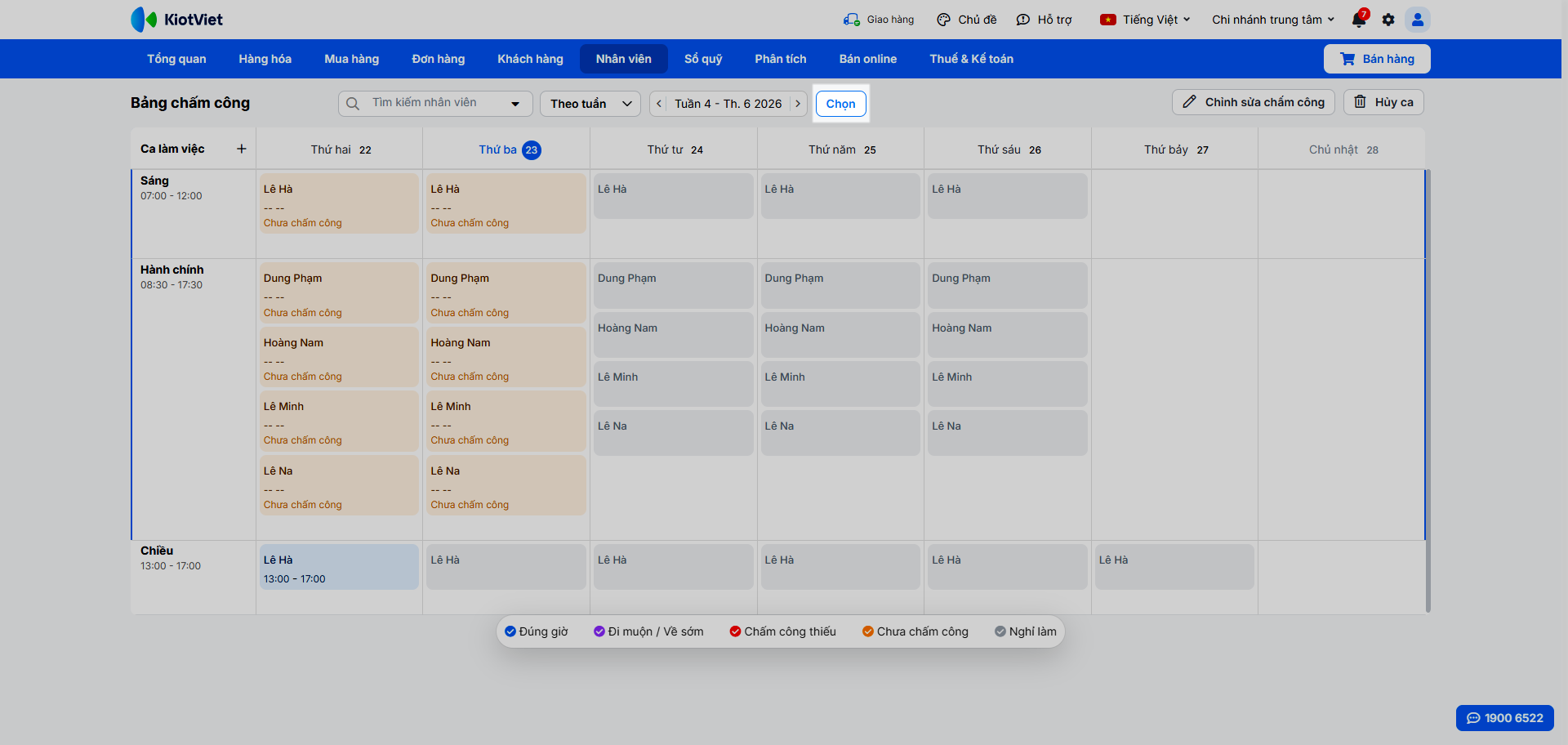Click Chỉnh sửa chấm công button
Screen dimensions: 1568x745
pos(1254,102)
